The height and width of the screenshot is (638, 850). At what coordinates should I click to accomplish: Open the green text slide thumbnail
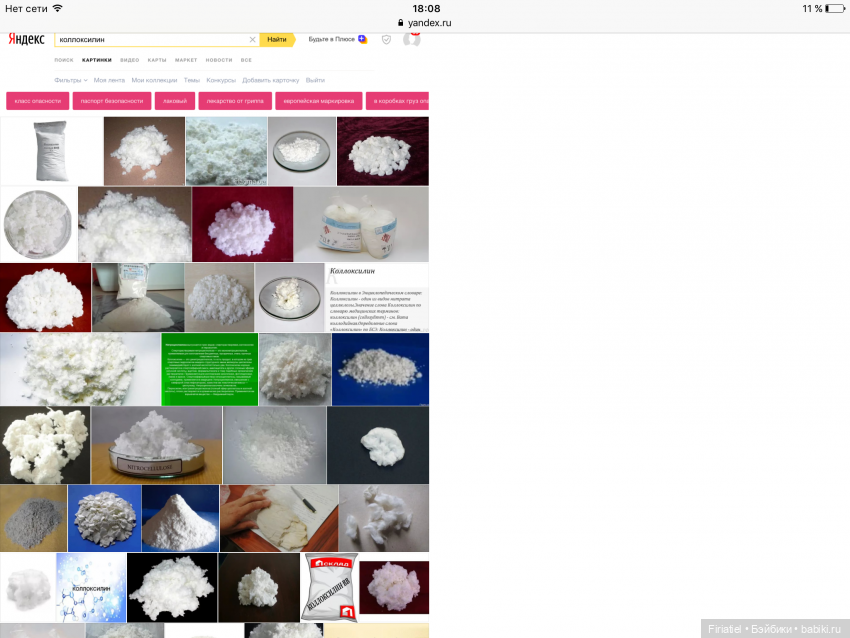click(x=209, y=370)
